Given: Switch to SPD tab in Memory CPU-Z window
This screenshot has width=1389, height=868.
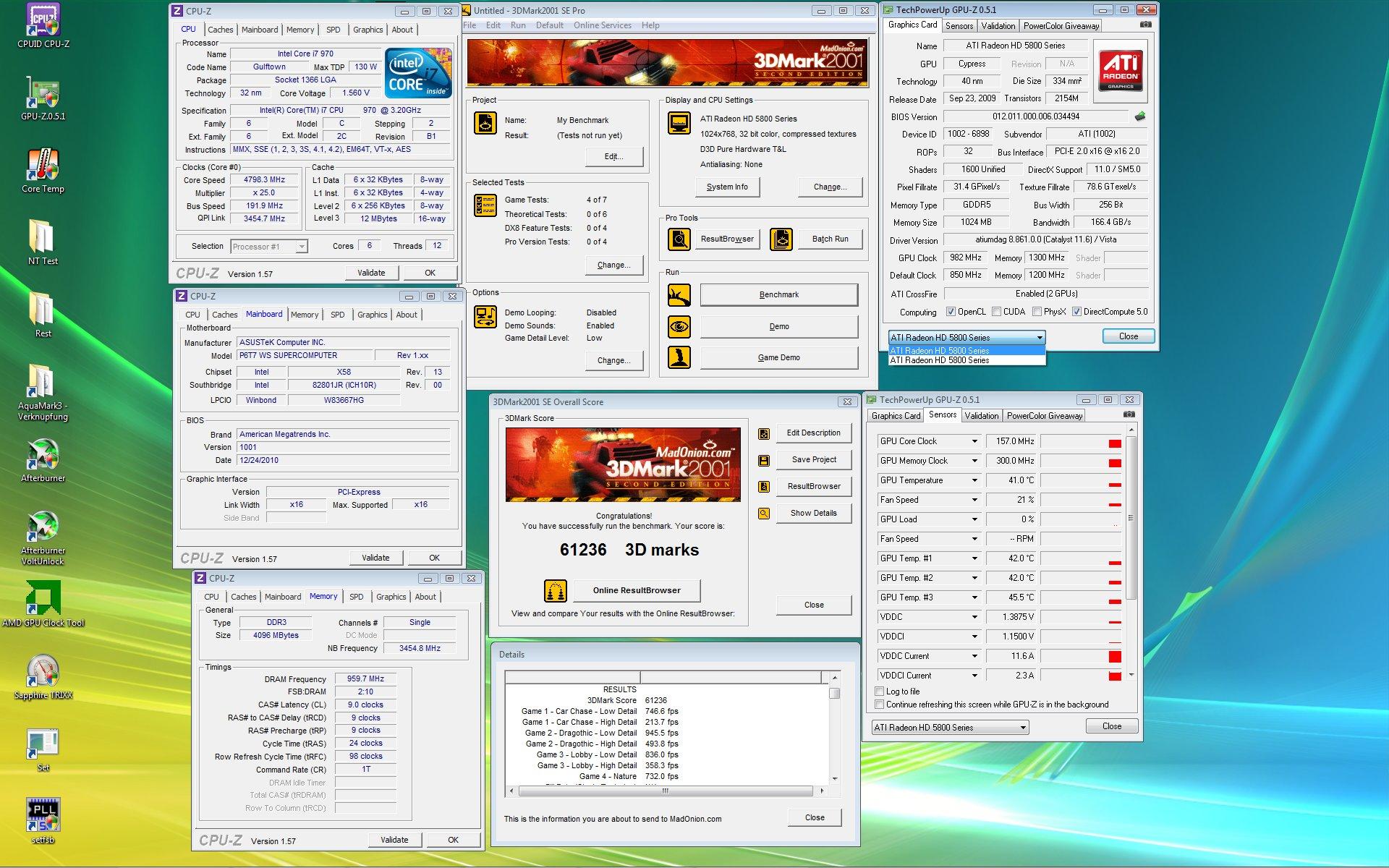Looking at the screenshot, I should (x=356, y=597).
